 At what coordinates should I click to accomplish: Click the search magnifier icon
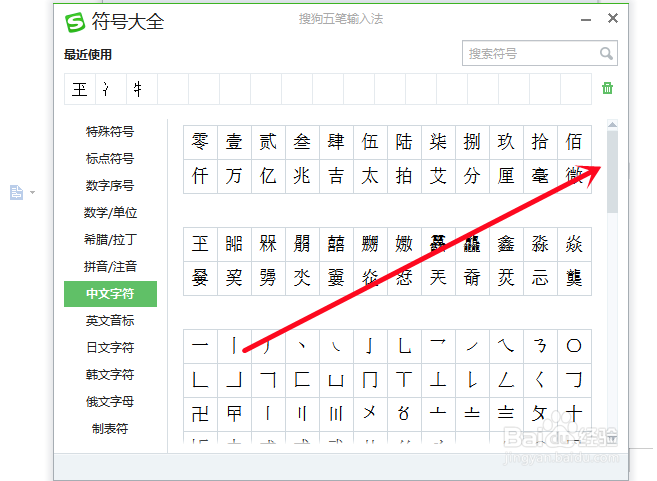606,53
